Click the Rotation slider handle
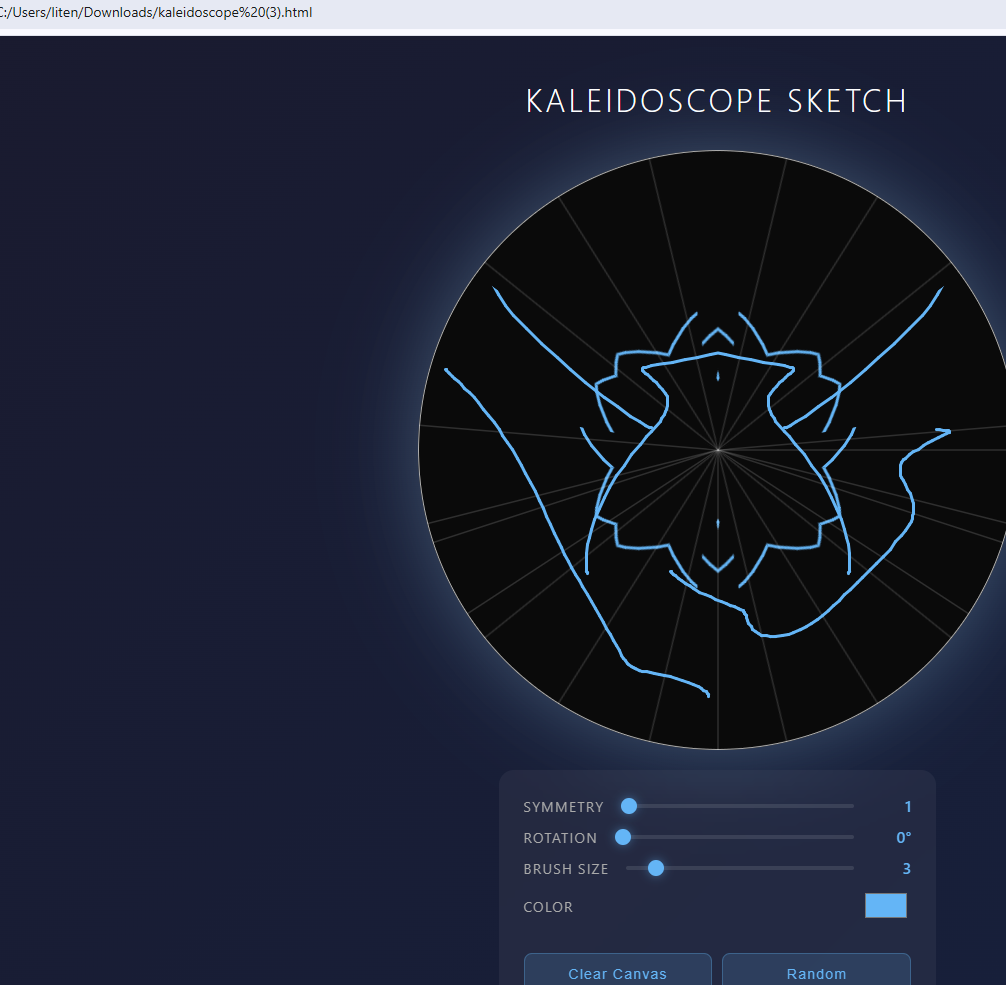 point(623,837)
